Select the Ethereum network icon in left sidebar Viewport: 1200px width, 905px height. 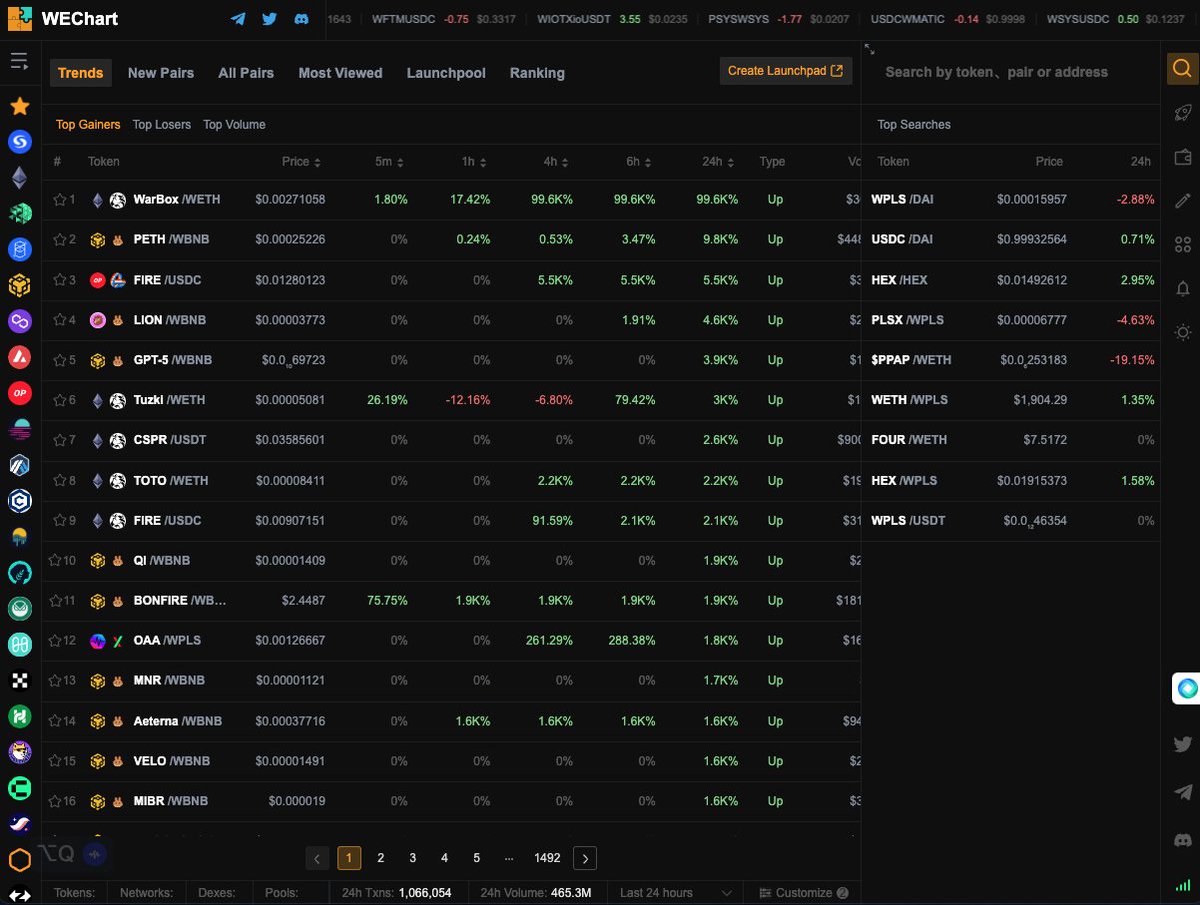19,178
